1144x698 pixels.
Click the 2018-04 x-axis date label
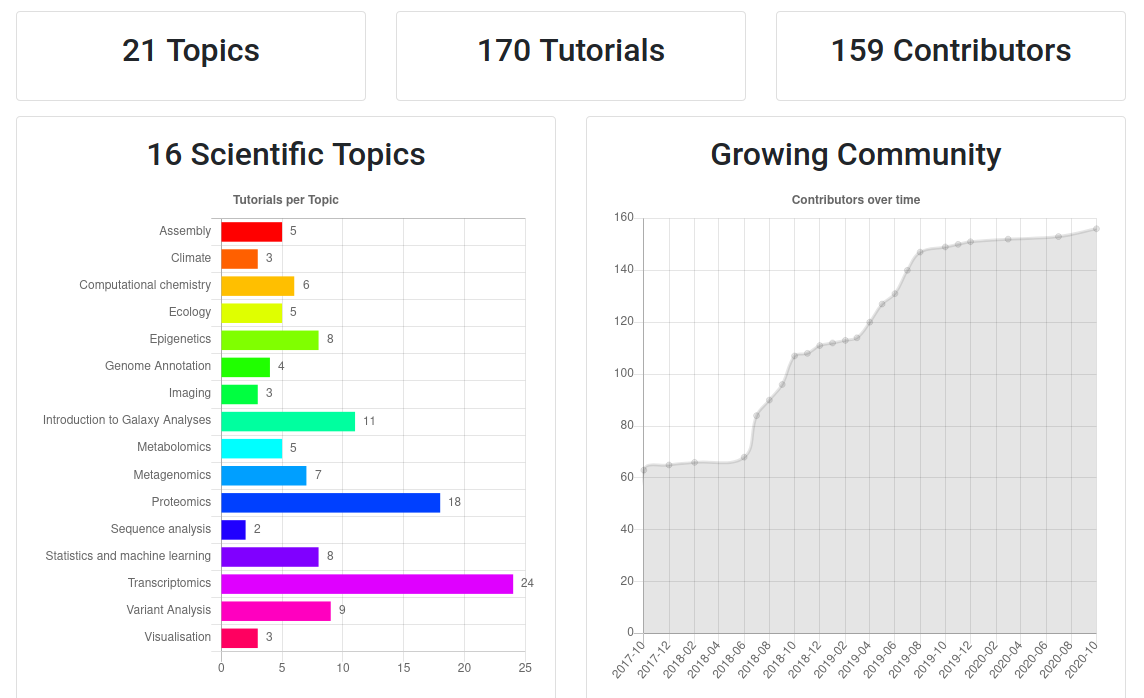pos(704,659)
